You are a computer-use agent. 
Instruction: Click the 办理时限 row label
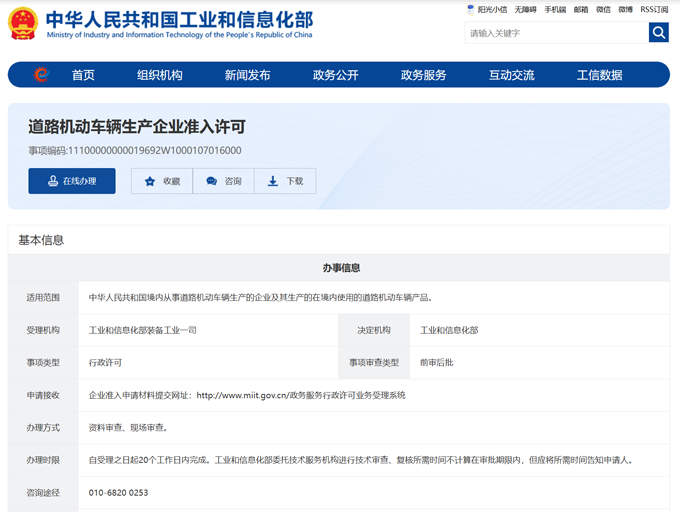[43, 460]
